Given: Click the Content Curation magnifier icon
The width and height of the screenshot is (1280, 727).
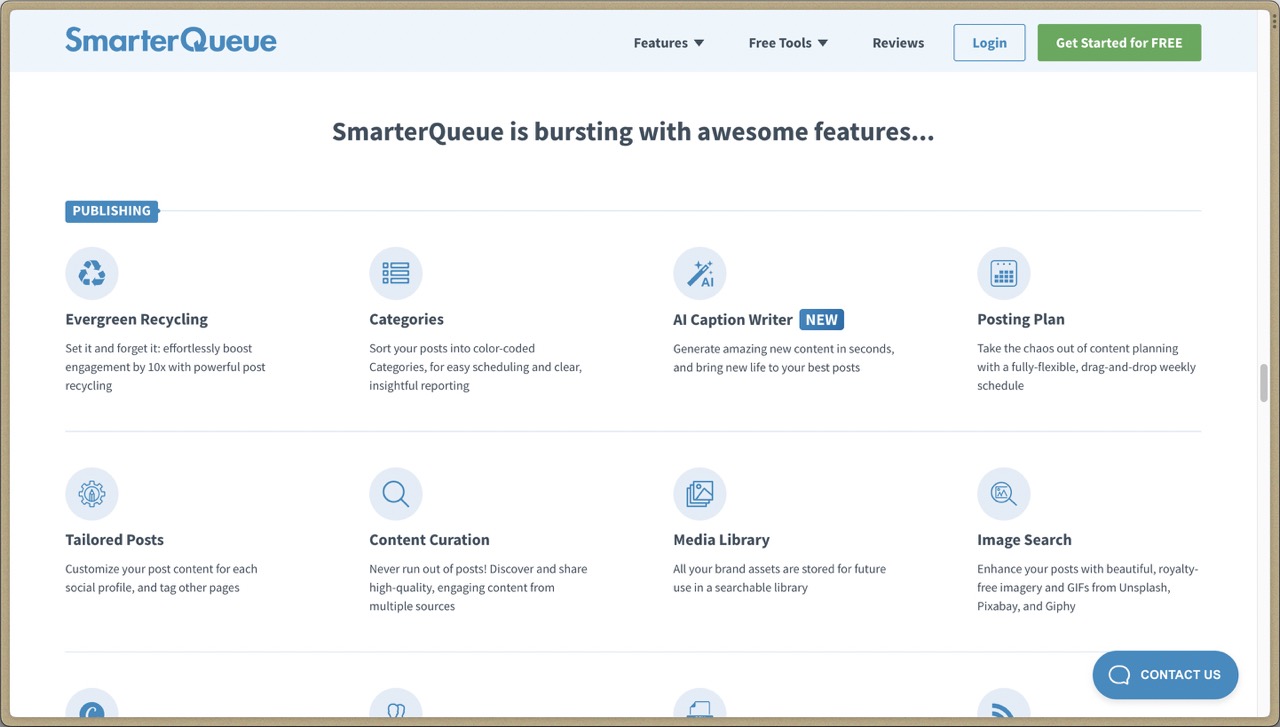Looking at the screenshot, I should (396, 494).
